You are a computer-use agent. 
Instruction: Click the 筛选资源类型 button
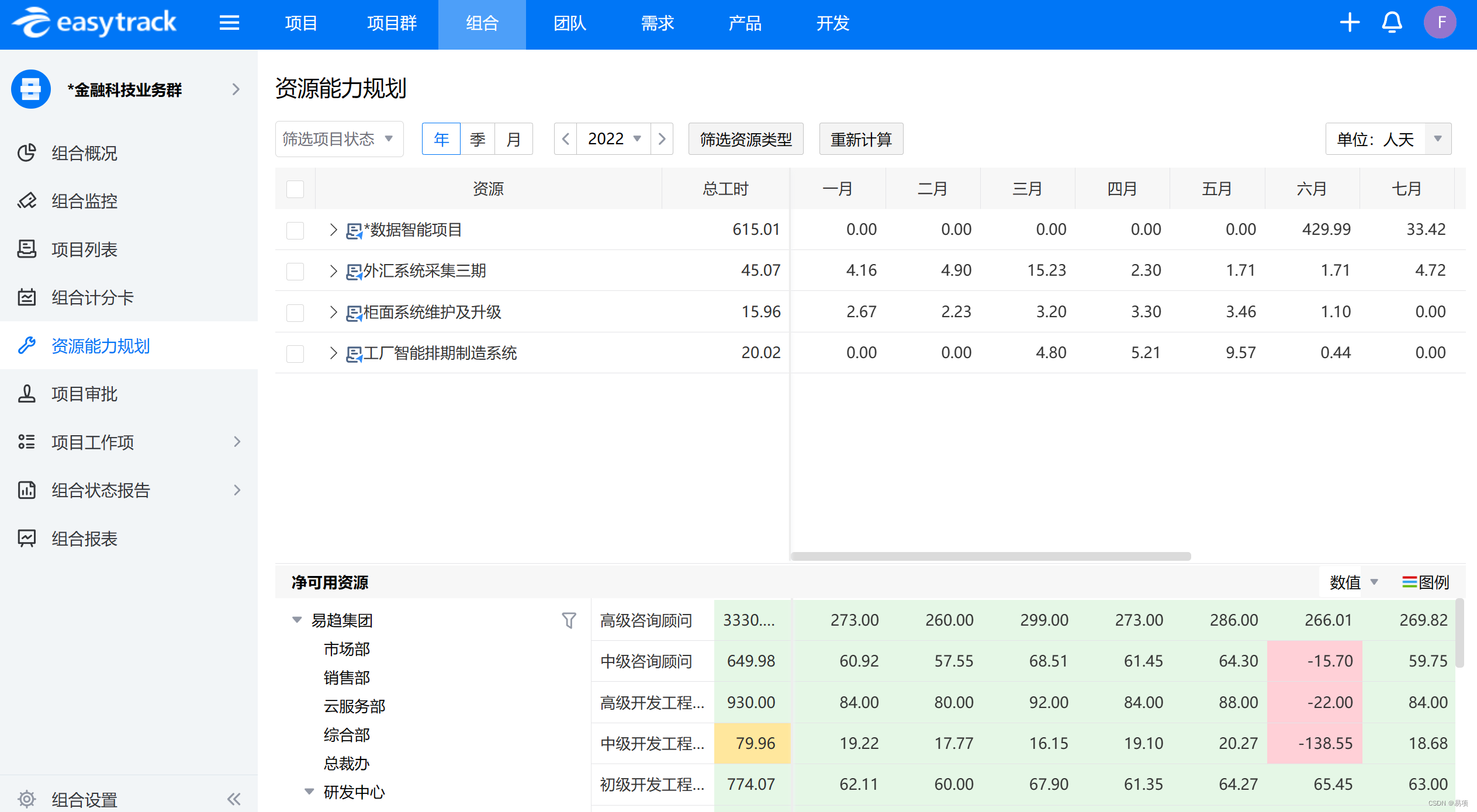coord(745,139)
